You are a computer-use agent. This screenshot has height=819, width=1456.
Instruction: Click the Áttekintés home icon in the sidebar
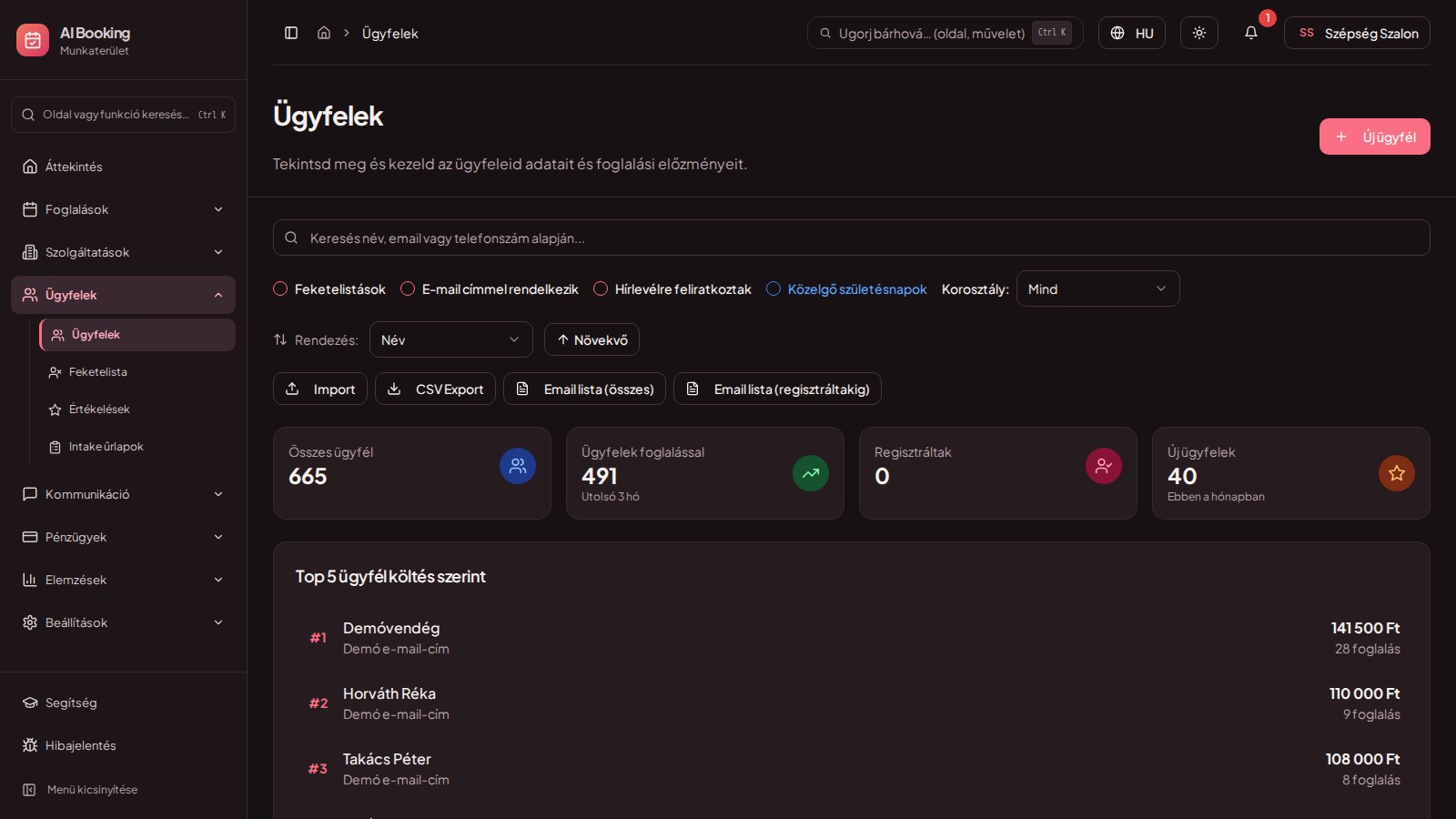(30, 167)
